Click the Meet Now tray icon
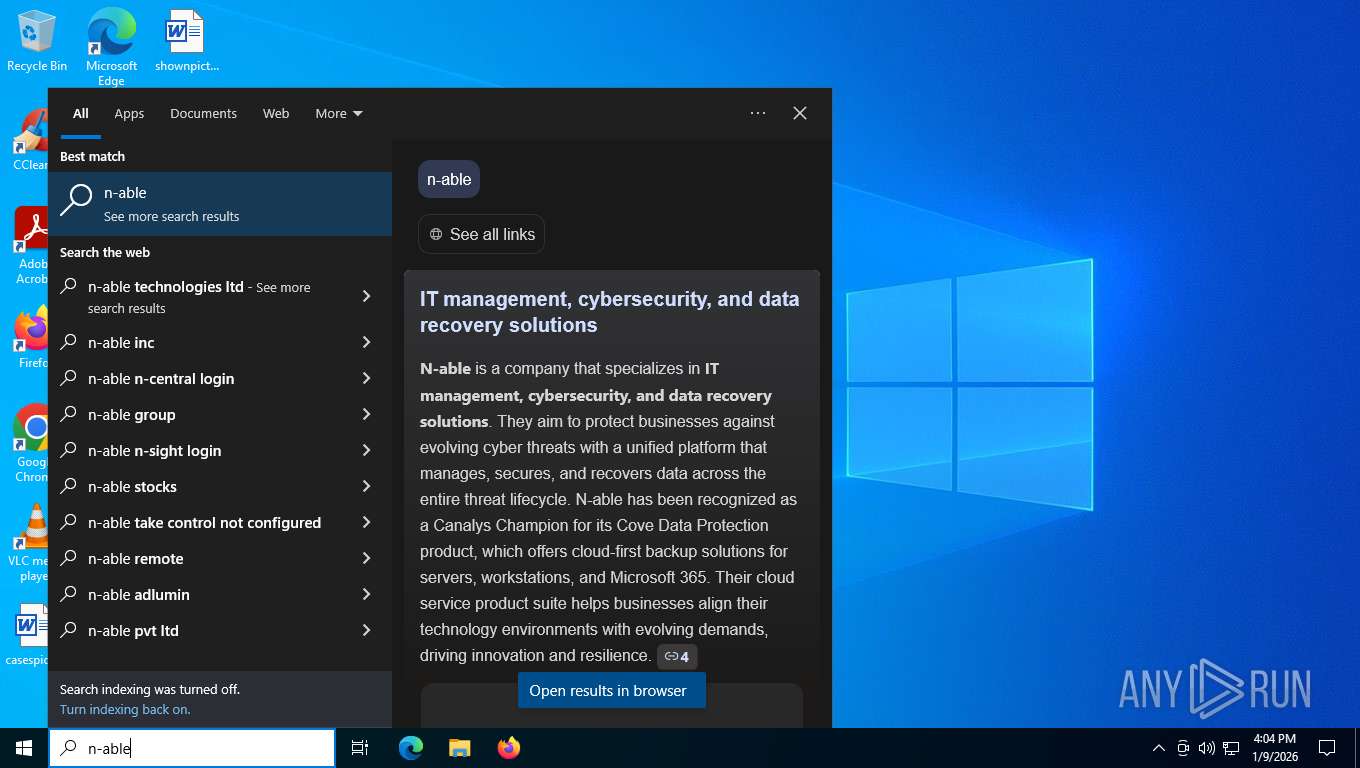Viewport: 1360px width, 768px height. click(x=1183, y=748)
